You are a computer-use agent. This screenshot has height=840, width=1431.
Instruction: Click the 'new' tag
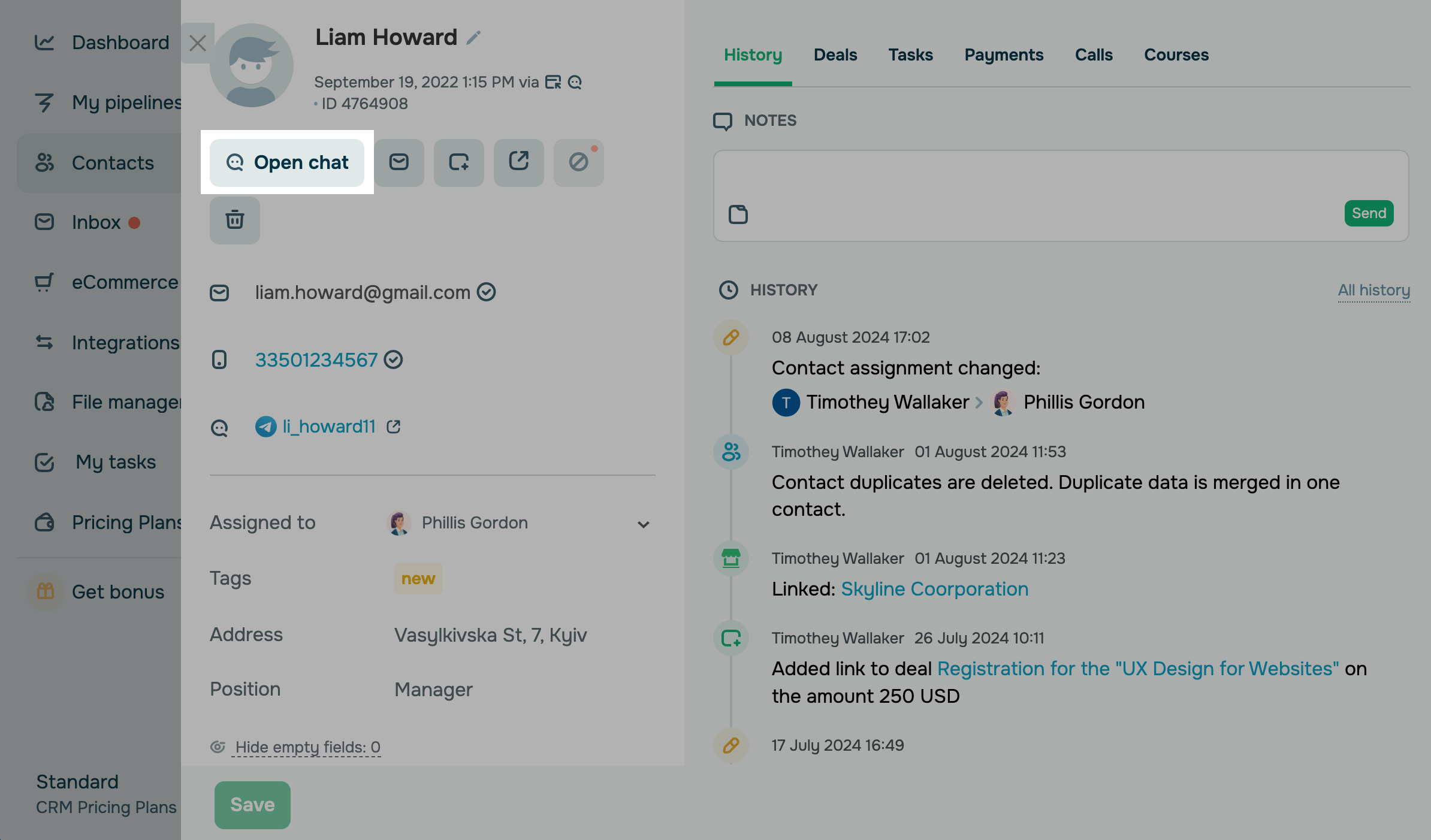pyautogui.click(x=418, y=579)
